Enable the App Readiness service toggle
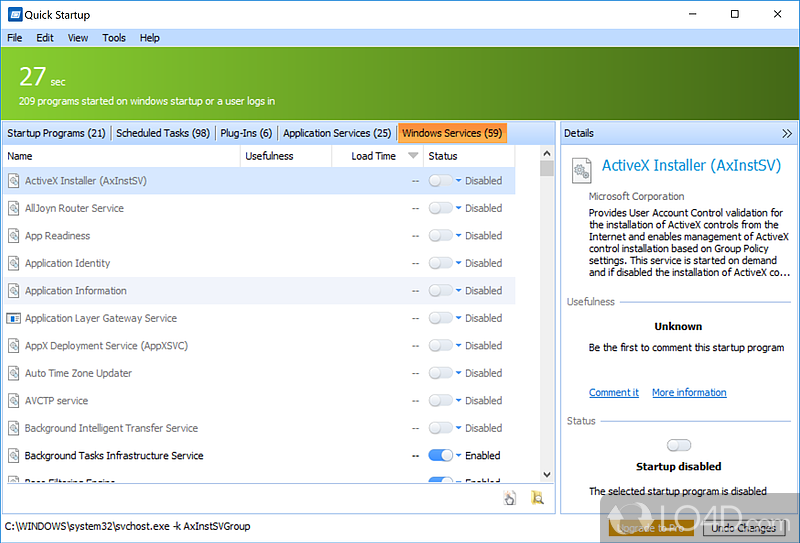 click(x=440, y=236)
